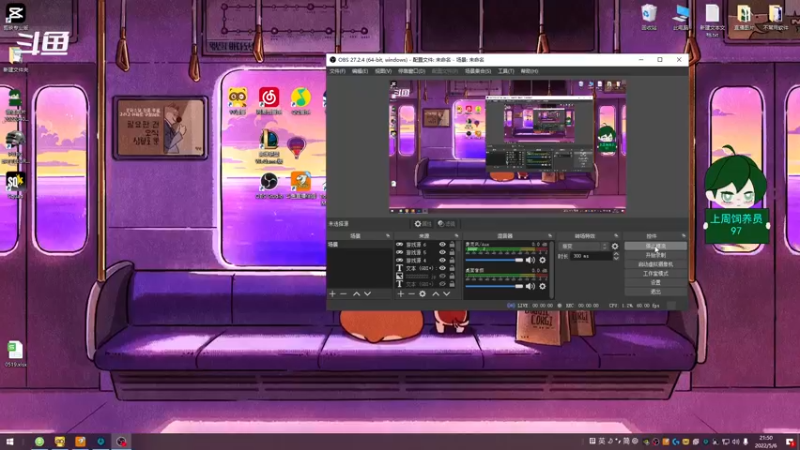Toggle the lock on the first source row
800x450 pixels.
coord(452,245)
